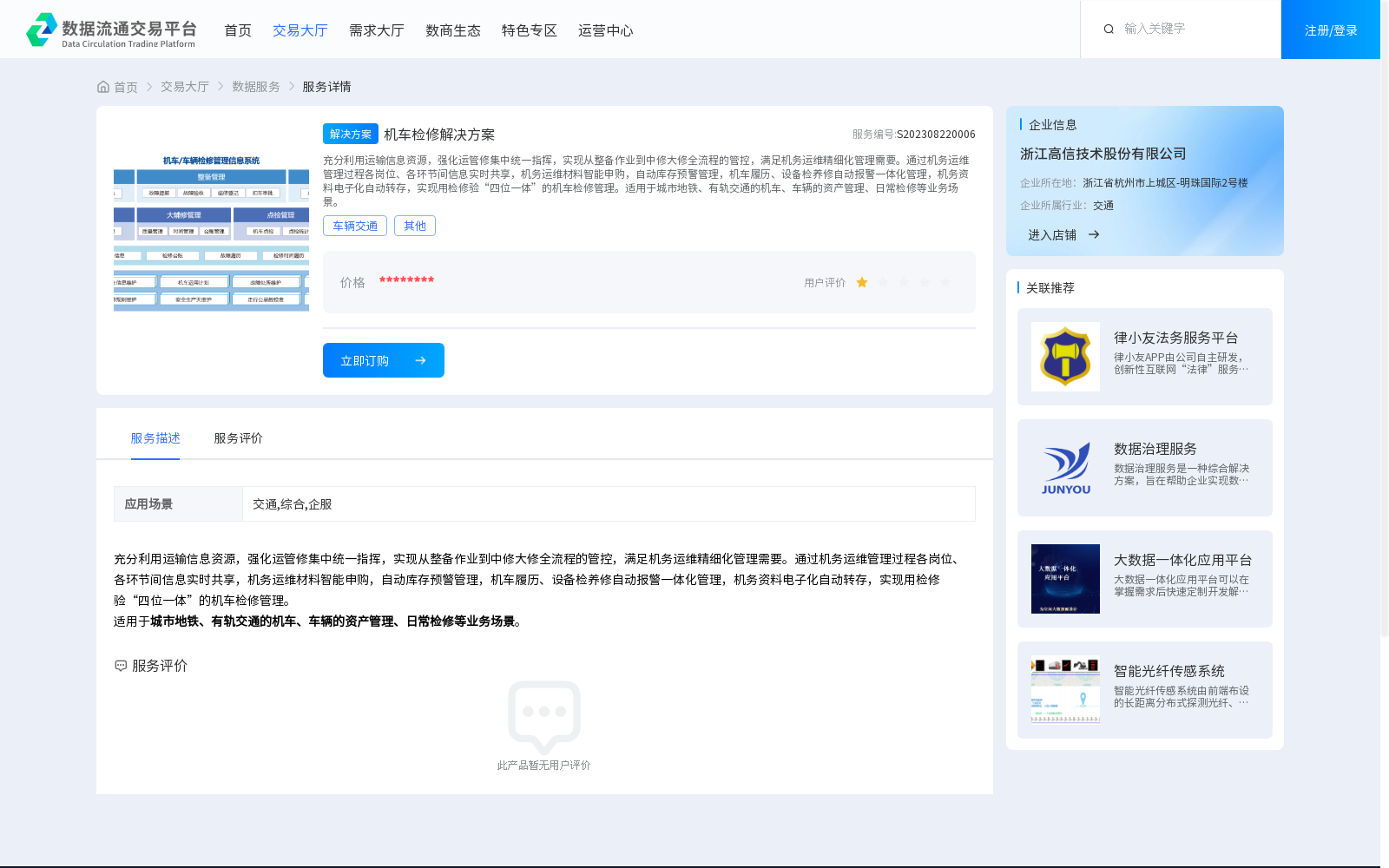The width and height of the screenshot is (1389, 868).
Task: Open the 智能光纤传感系统 recommendation title
Action: (1169, 671)
